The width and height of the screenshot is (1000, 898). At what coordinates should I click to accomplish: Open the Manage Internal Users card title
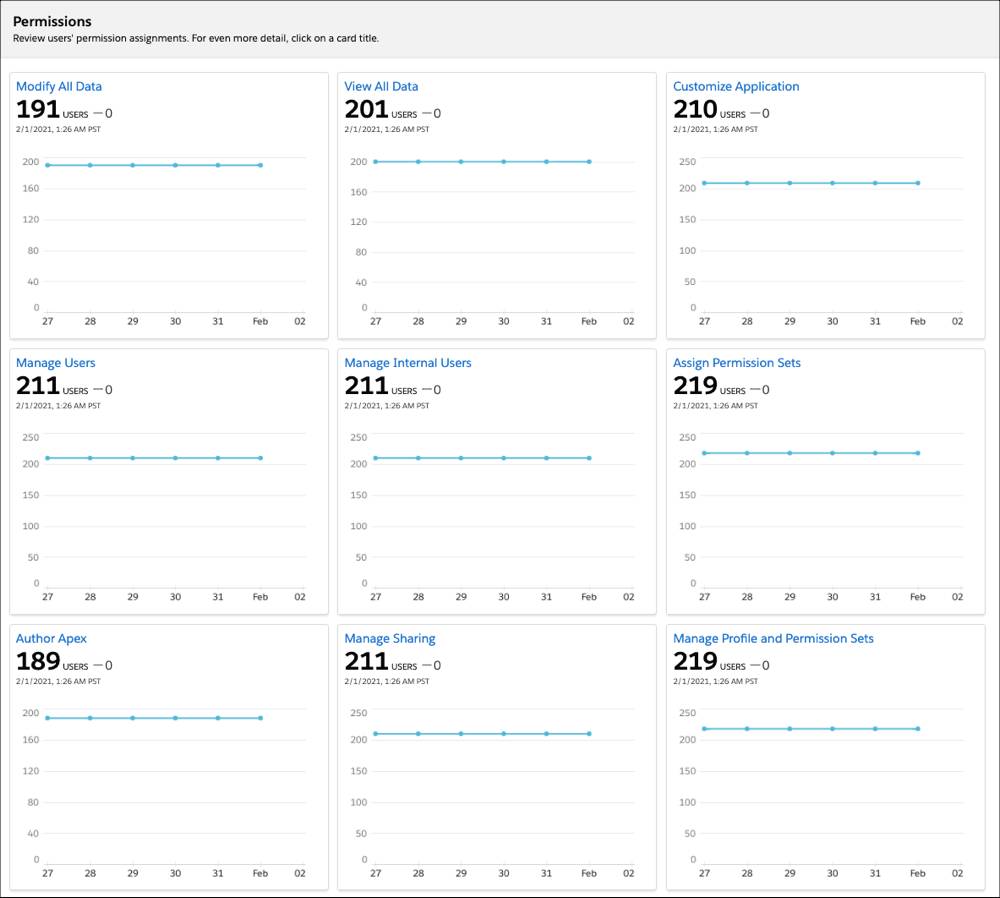(x=408, y=362)
